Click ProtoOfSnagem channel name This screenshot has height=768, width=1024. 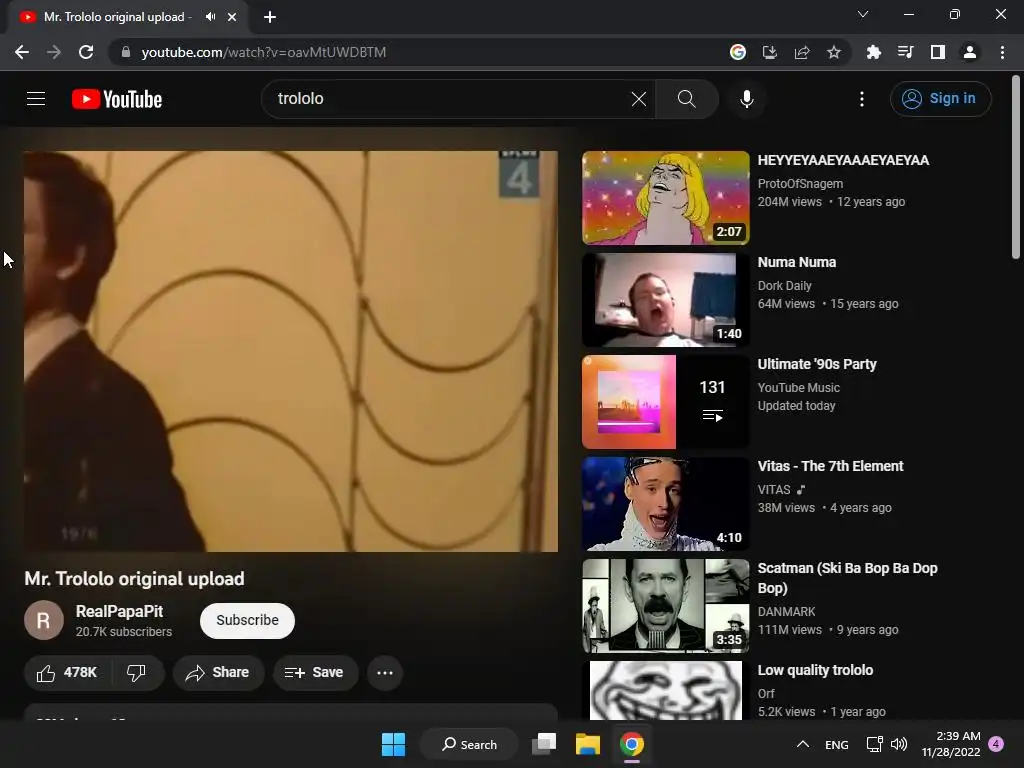click(800, 184)
